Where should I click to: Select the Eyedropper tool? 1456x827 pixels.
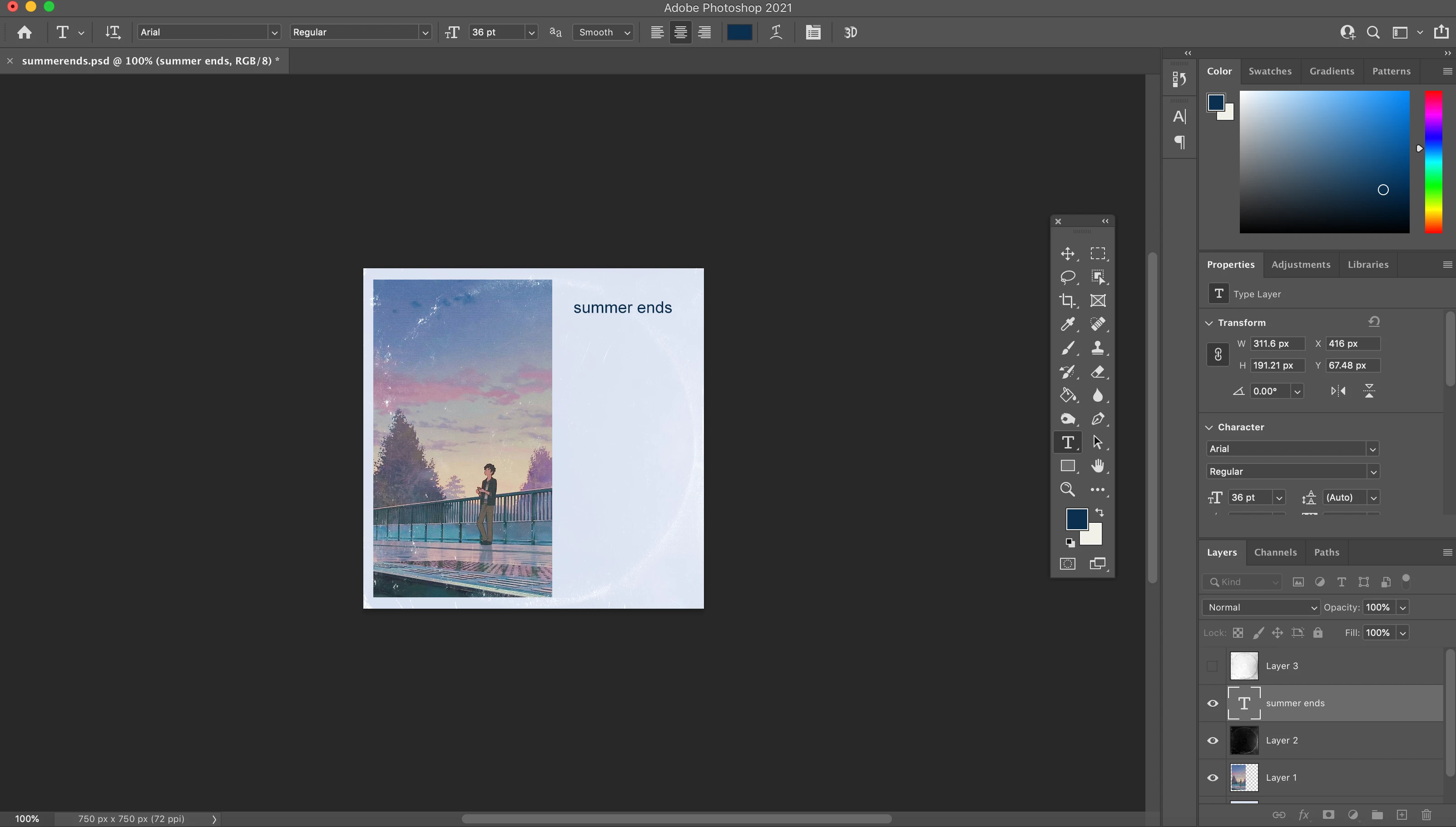pos(1067,324)
